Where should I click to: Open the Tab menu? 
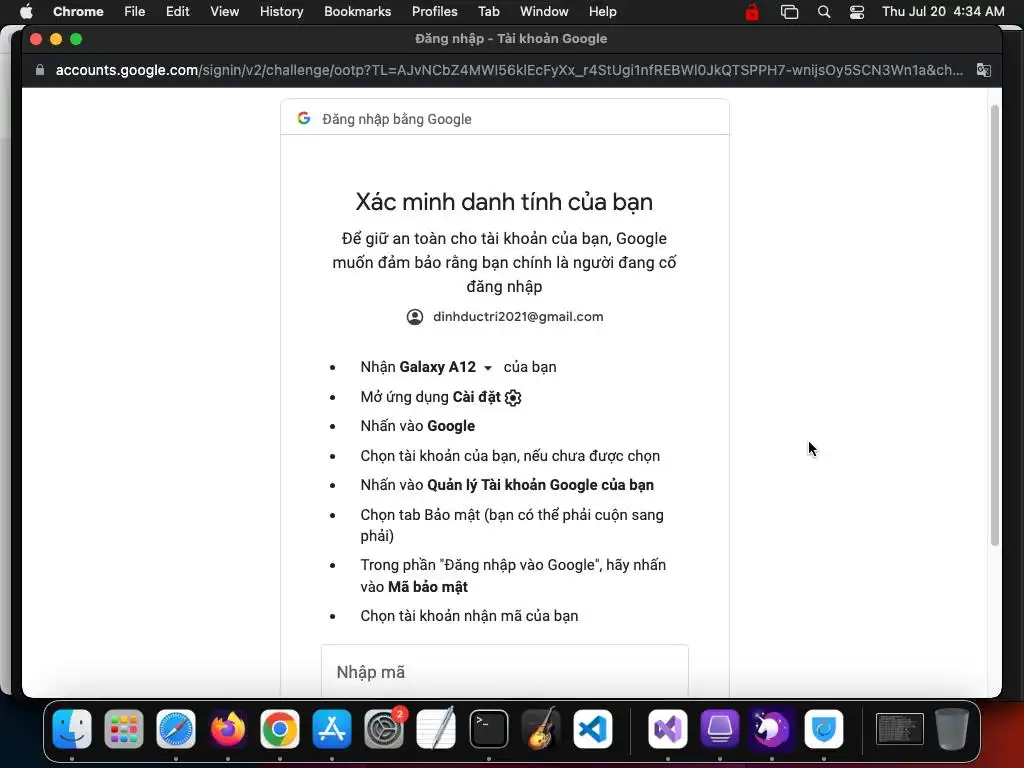click(x=488, y=11)
